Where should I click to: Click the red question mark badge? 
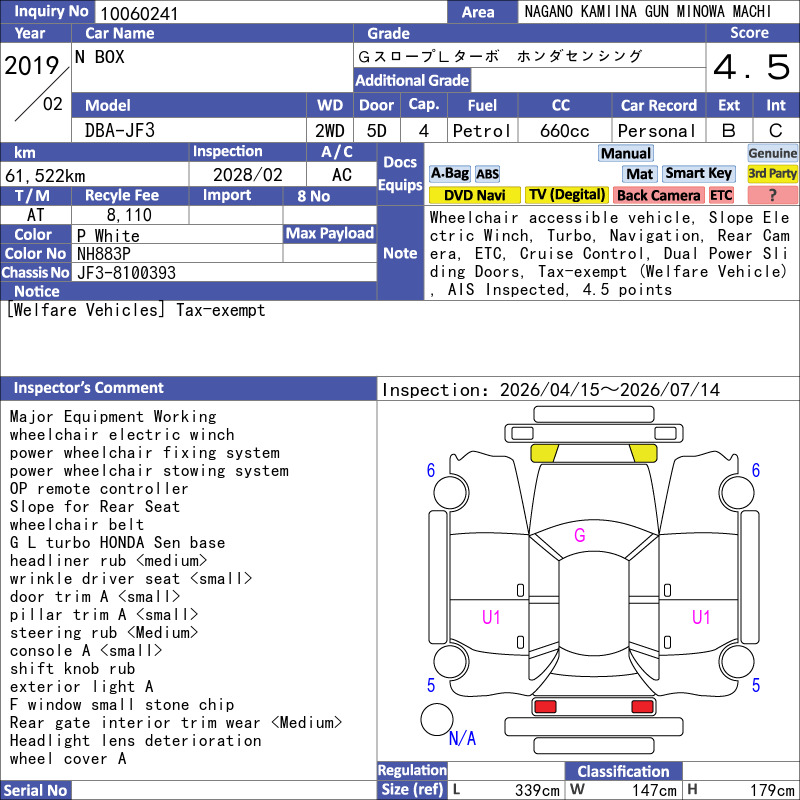click(772, 195)
